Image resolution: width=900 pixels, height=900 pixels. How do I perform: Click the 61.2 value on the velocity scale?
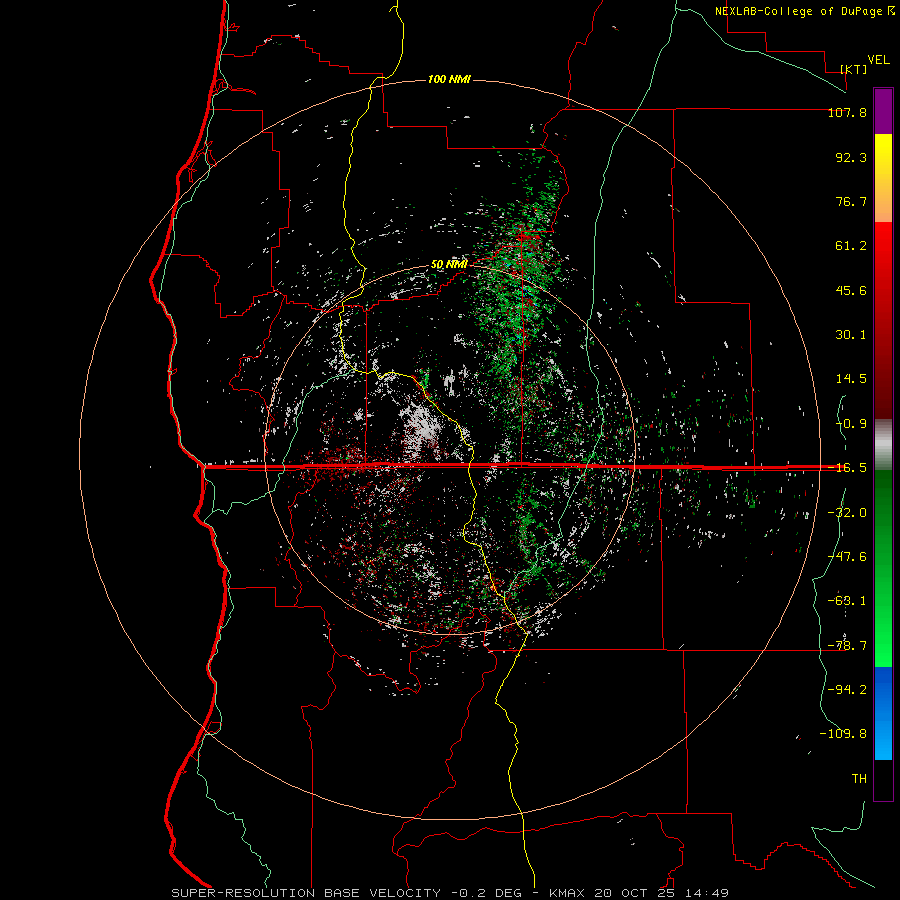point(851,246)
